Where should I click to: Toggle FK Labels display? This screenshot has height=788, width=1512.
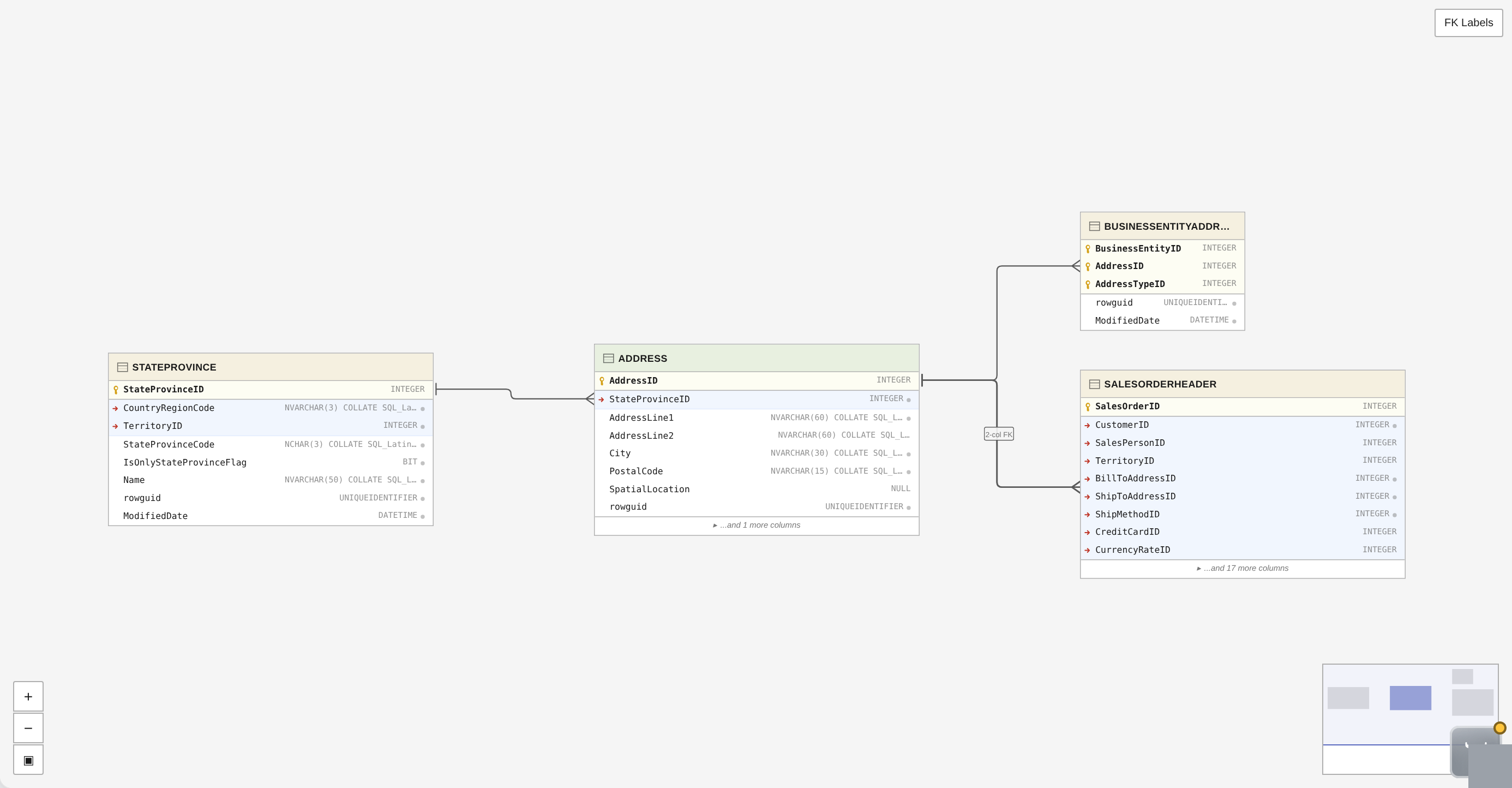click(x=1468, y=22)
